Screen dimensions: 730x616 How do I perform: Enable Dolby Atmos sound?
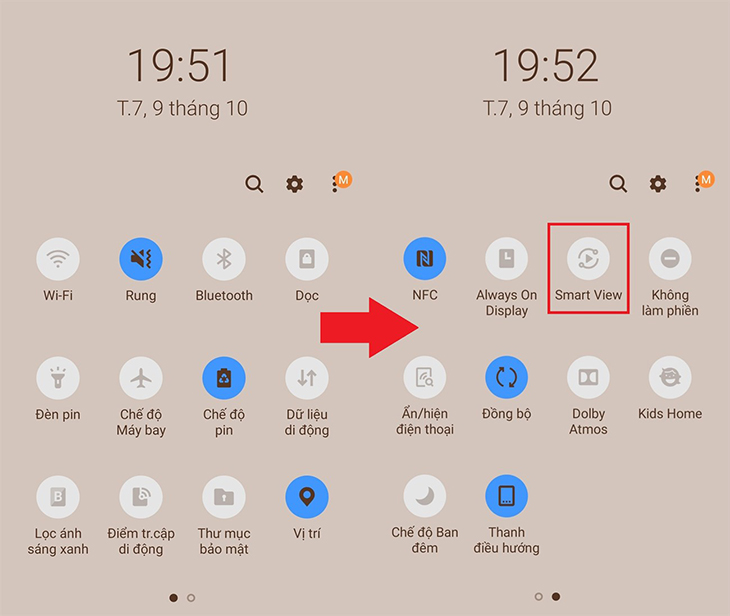click(588, 377)
